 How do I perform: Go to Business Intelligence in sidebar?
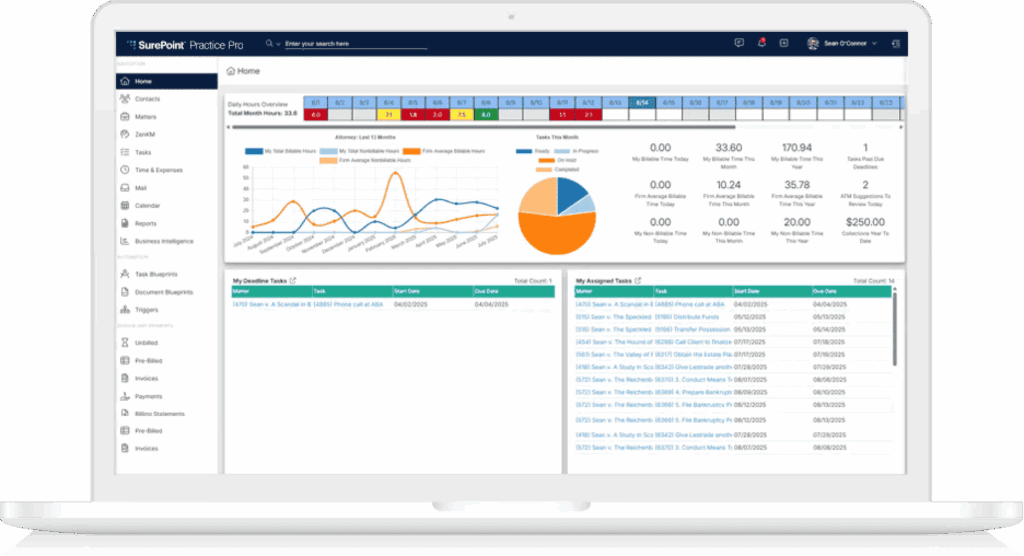[x=164, y=241]
